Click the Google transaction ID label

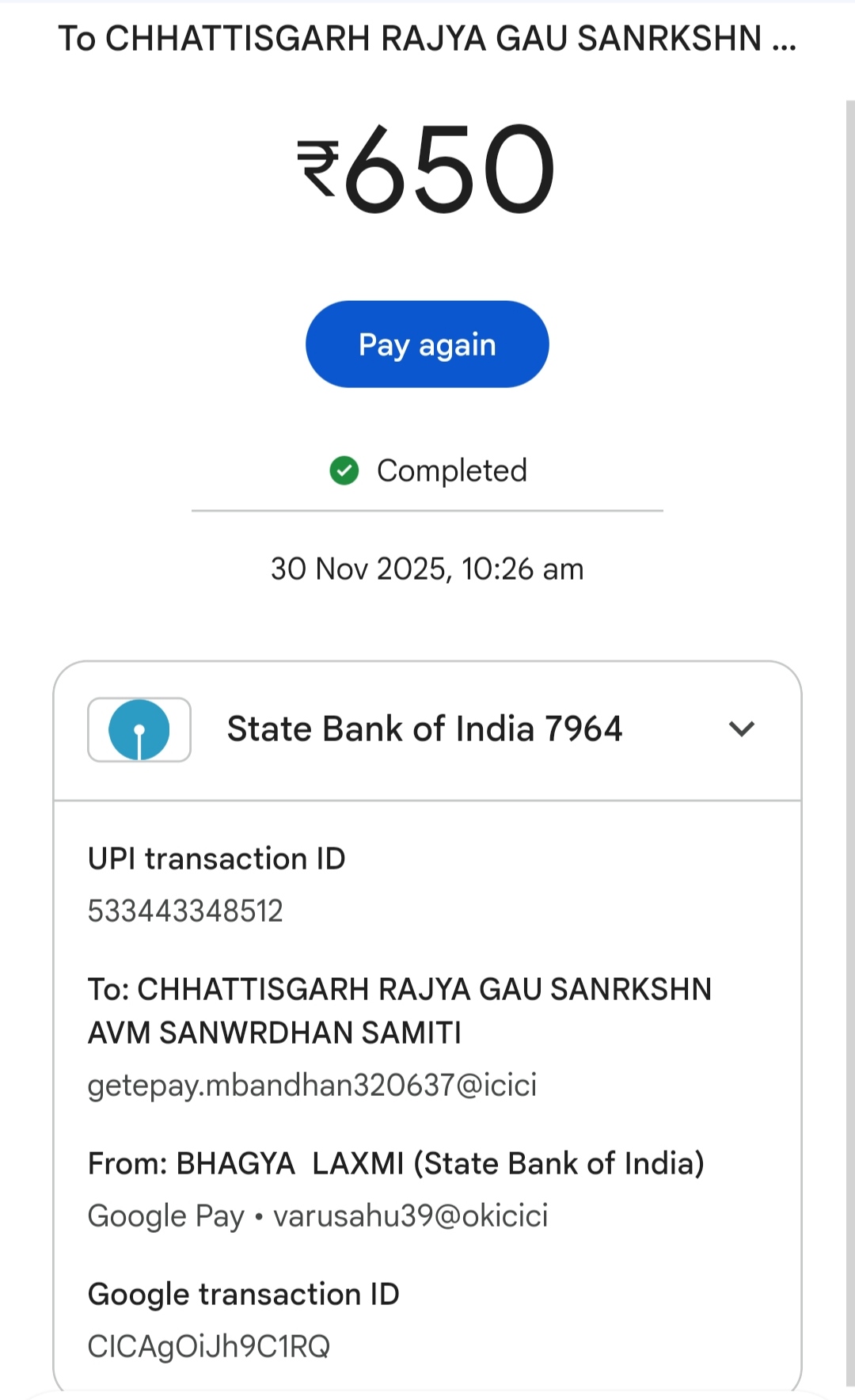(244, 1295)
